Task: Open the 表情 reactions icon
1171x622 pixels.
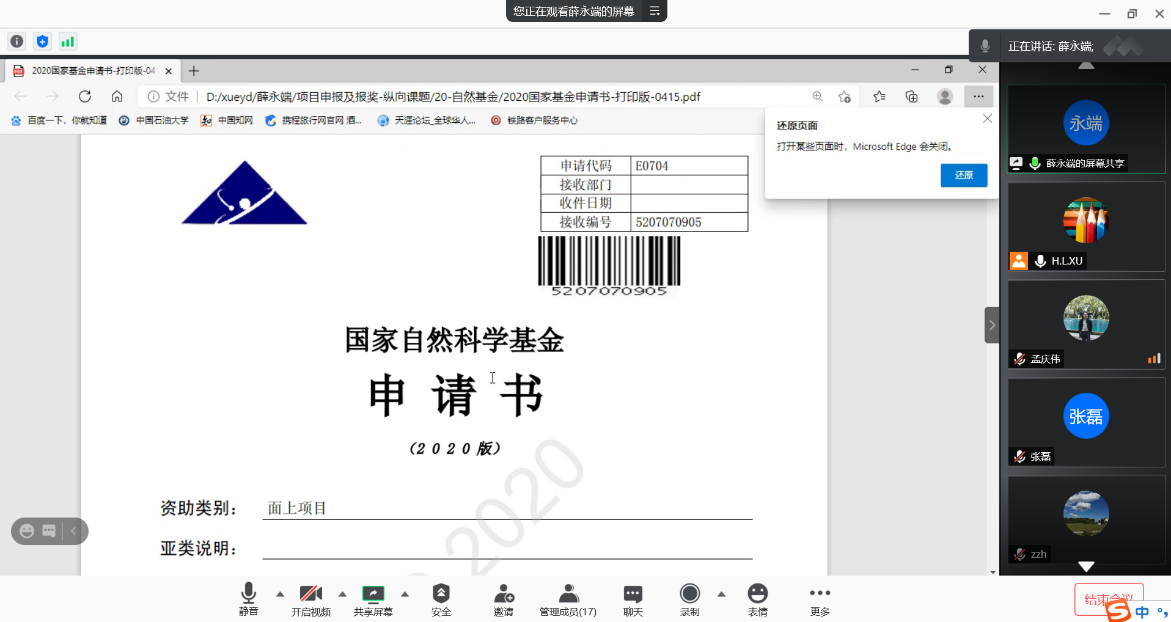Action: pyautogui.click(x=758, y=599)
